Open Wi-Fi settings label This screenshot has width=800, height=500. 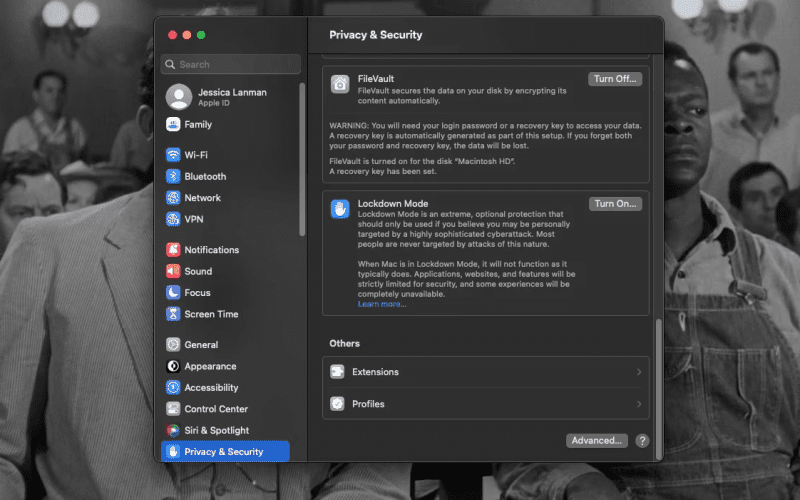[x=196, y=155]
